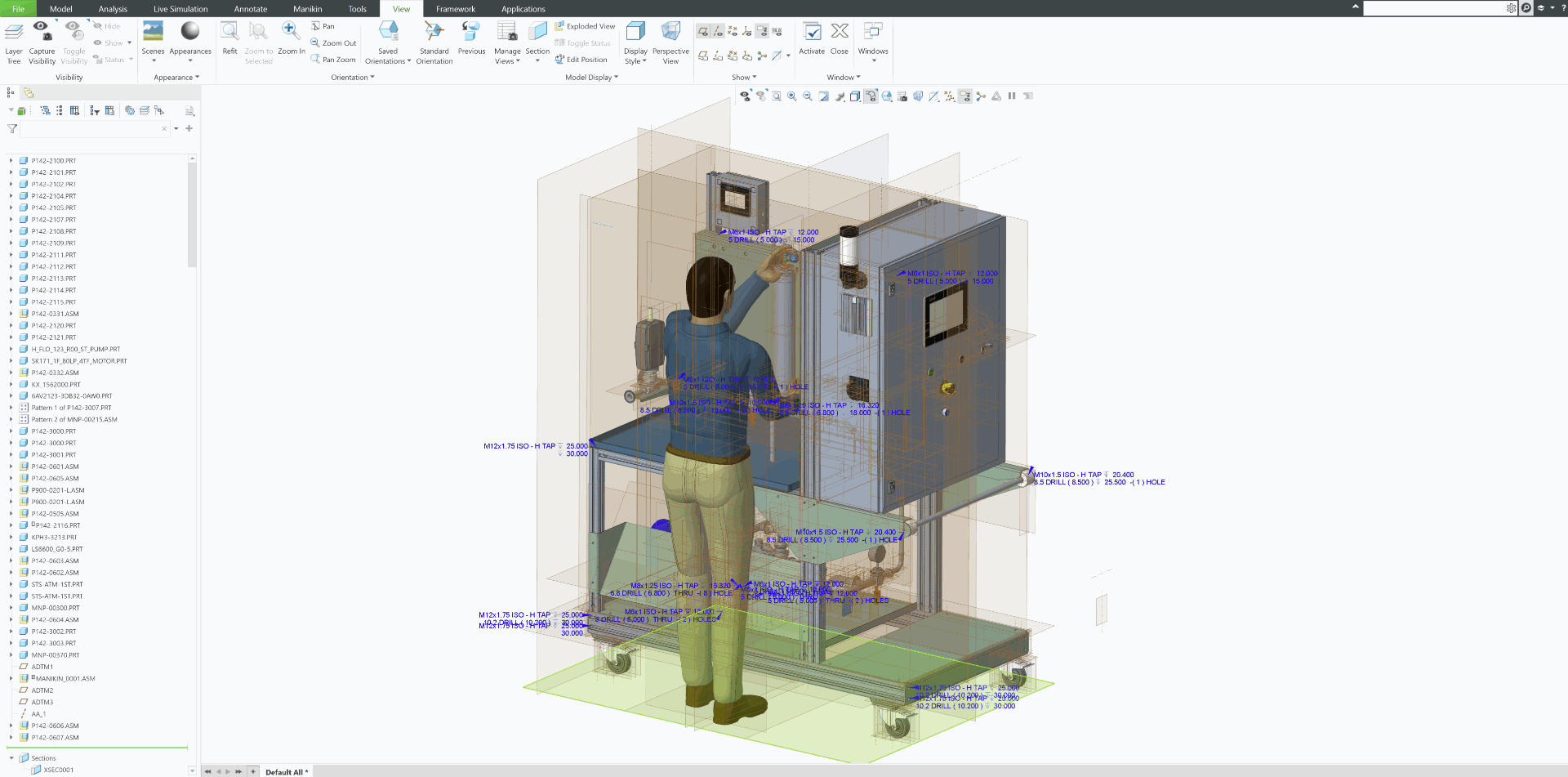
Task: Expand P142-2100.PRT tree node
Action: pos(11,161)
